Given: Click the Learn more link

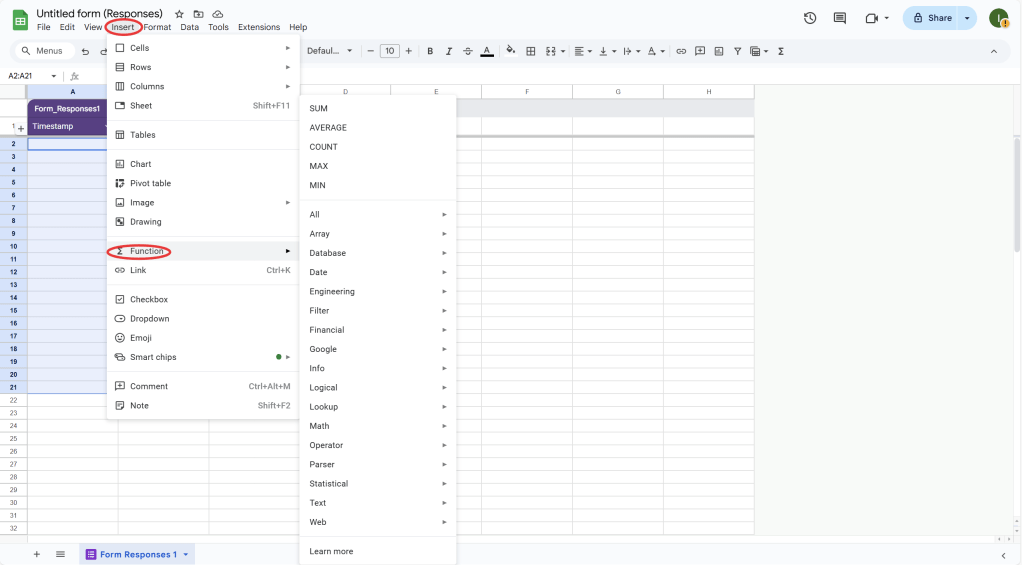Looking at the screenshot, I should tap(331, 551).
